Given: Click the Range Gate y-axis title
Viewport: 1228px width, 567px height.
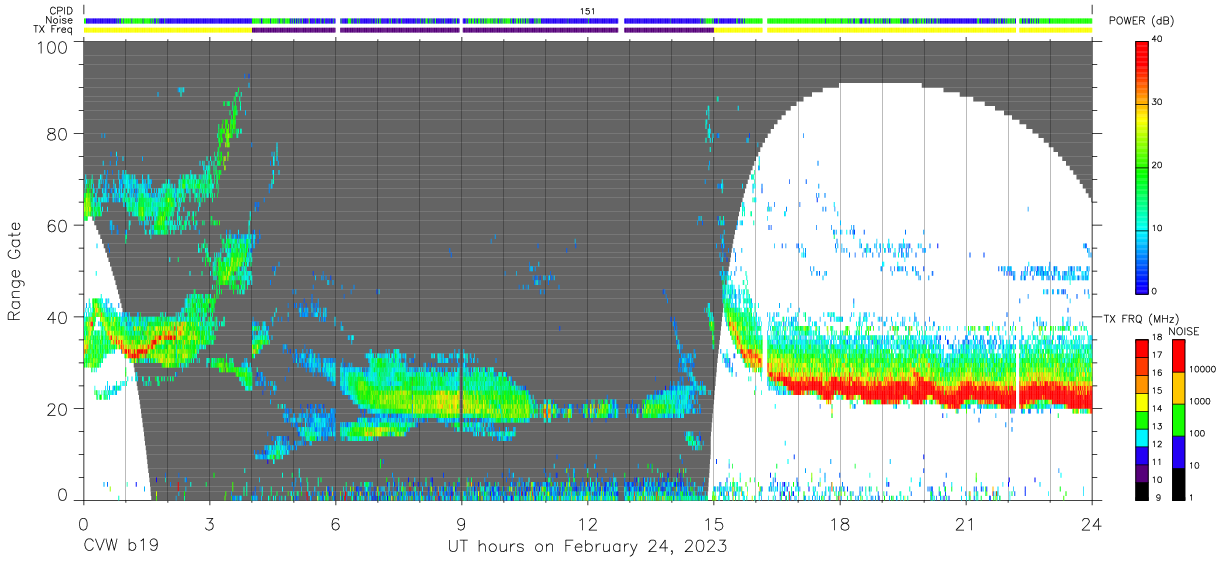Looking at the screenshot, I should pyautogui.click(x=15, y=270).
